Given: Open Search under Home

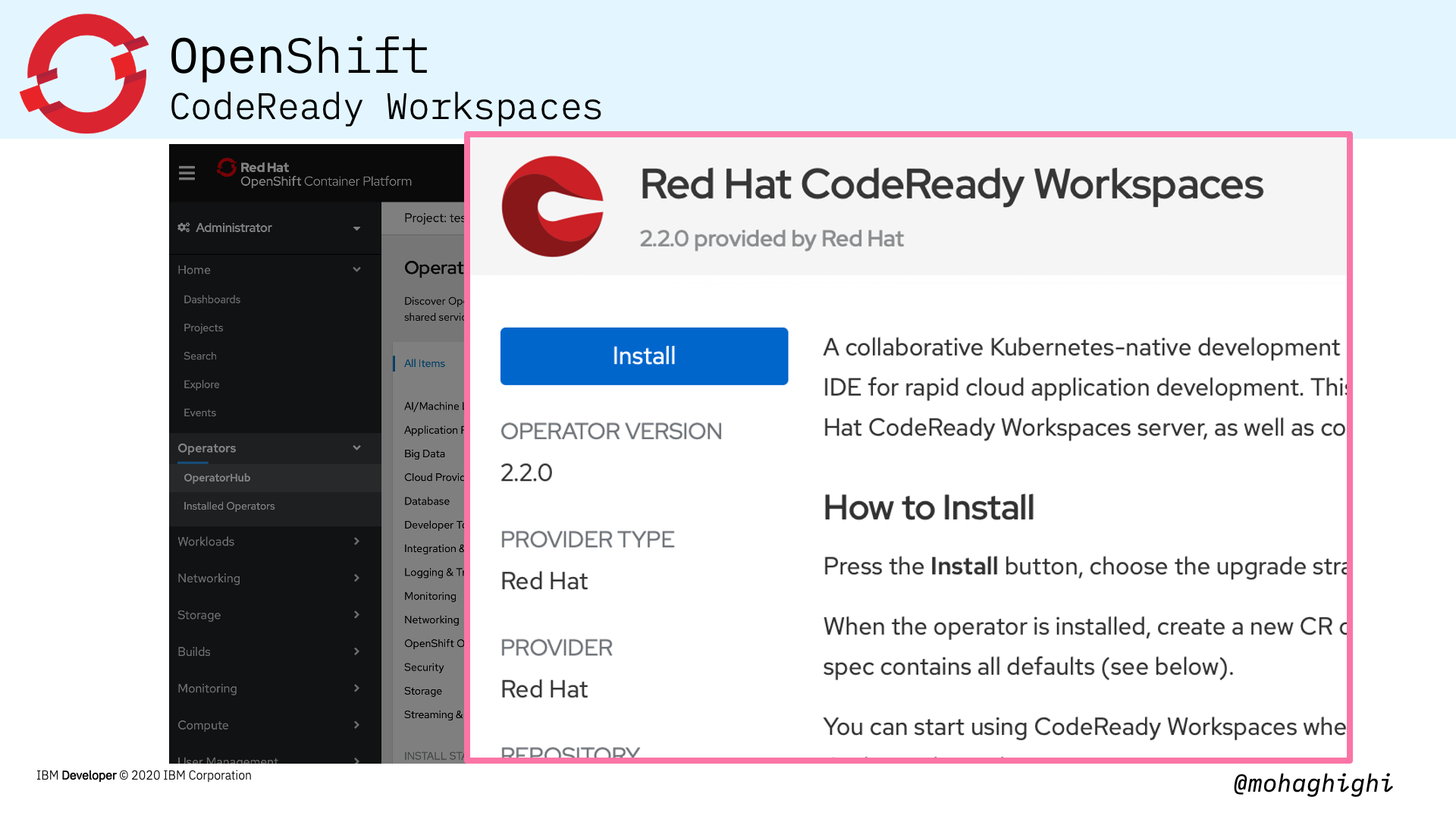Looking at the screenshot, I should (200, 356).
